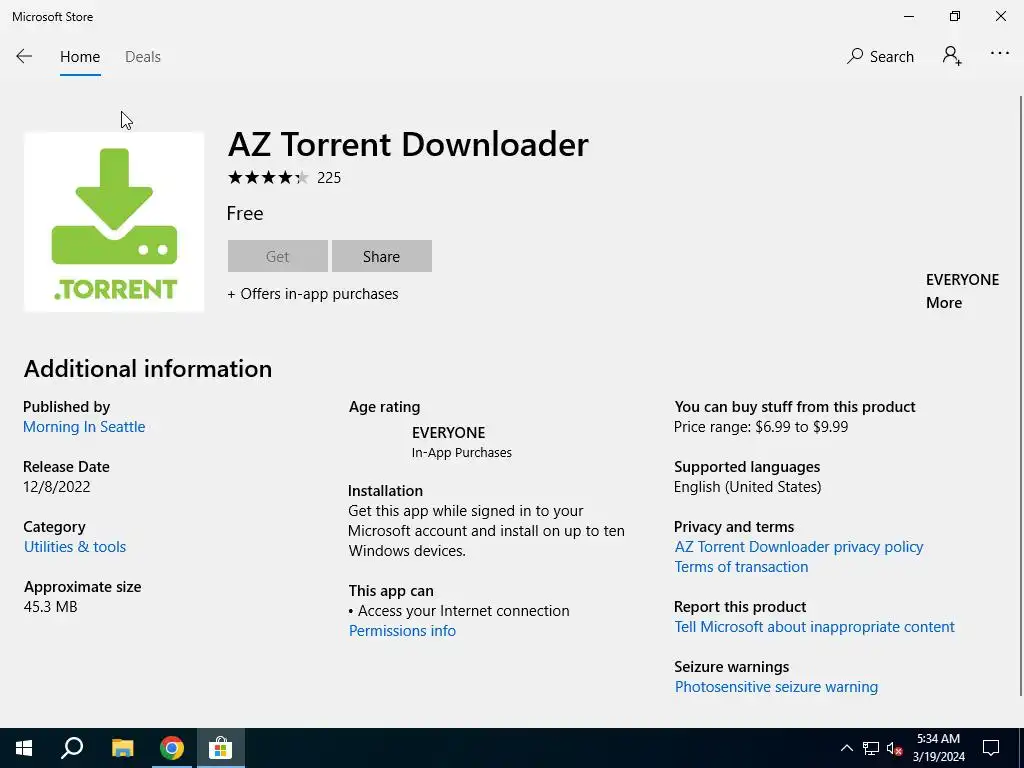
Task: Click approximate size '45.3 MB'
Action: pyautogui.click(x=50, y=607)
